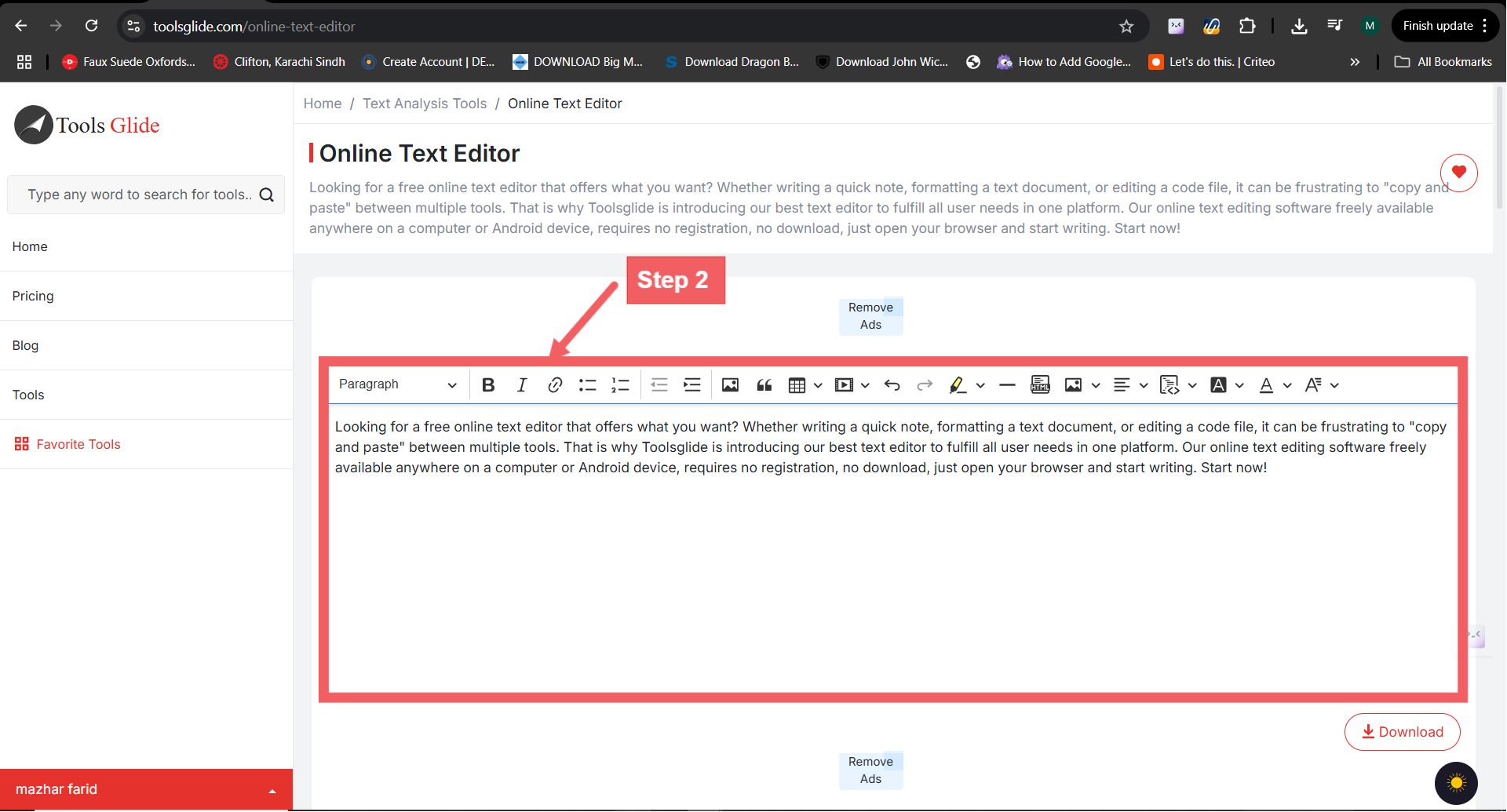
Task: Click the increase indent icon
Action: pos(691,384)
